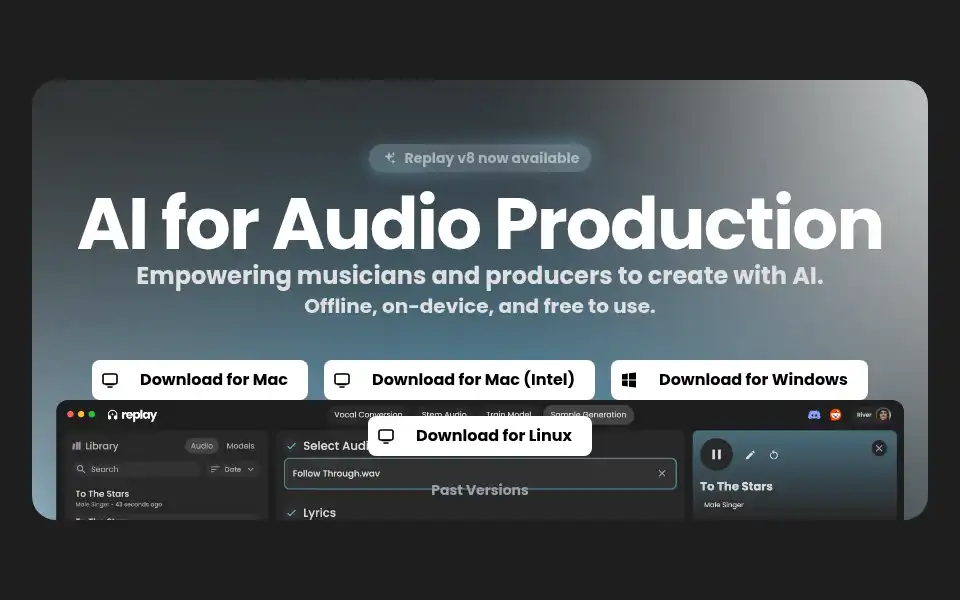960x600 pixels.
Task: Click the regenerate circular arrow icon
Action: 774,455
